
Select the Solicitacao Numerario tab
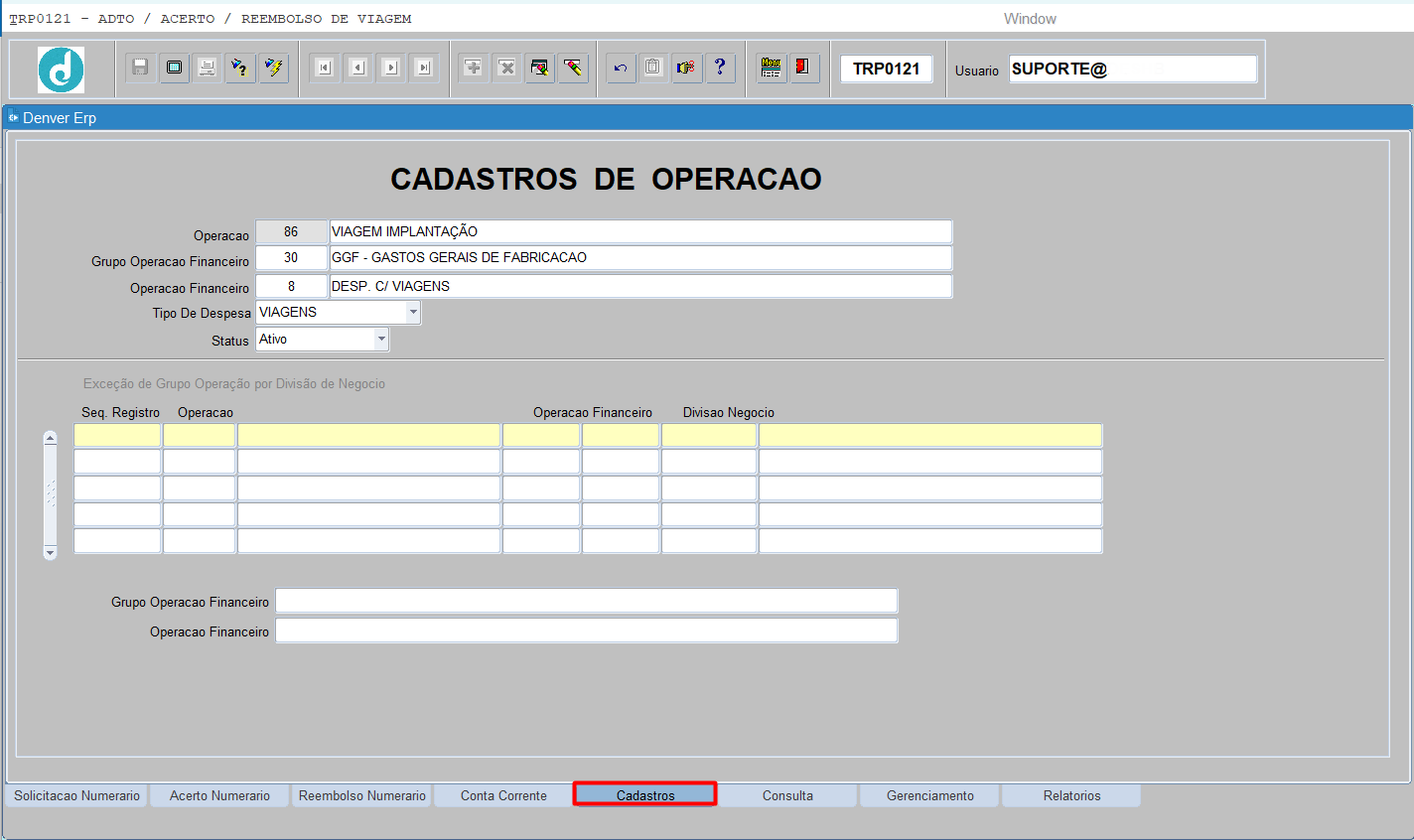[76, 795]
